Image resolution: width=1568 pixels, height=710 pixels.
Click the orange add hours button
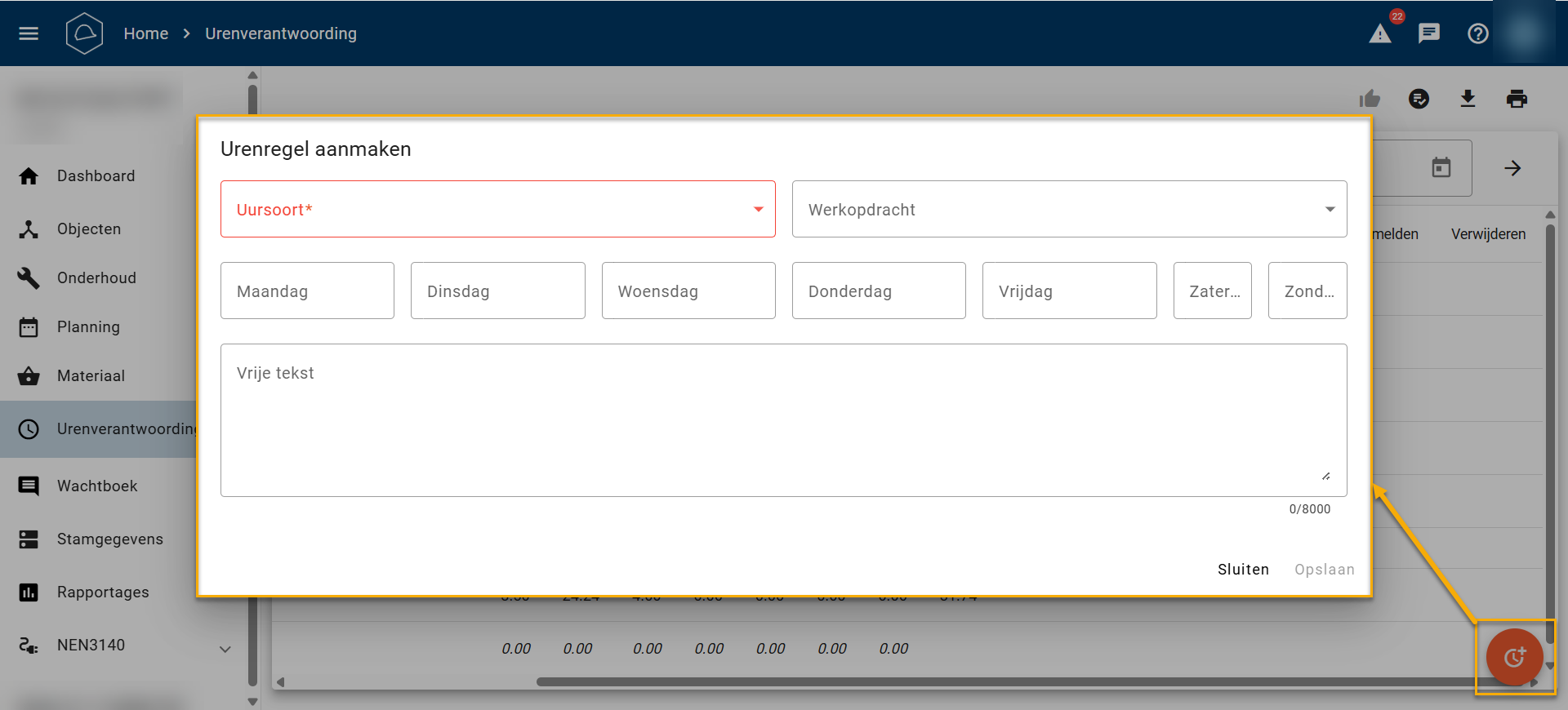point(1514,657)
